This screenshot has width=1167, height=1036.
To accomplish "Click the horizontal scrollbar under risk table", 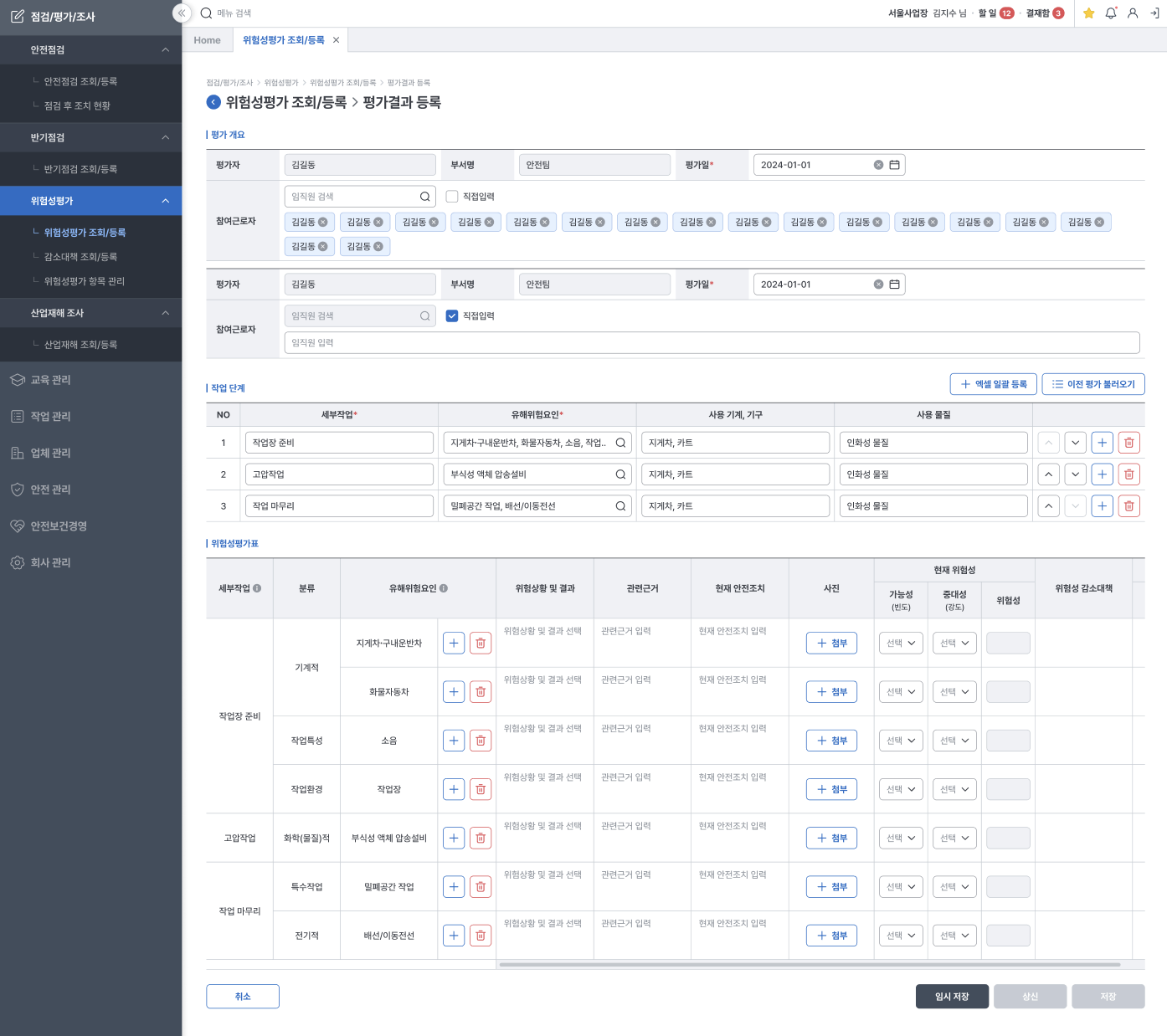I will (809, 965).
